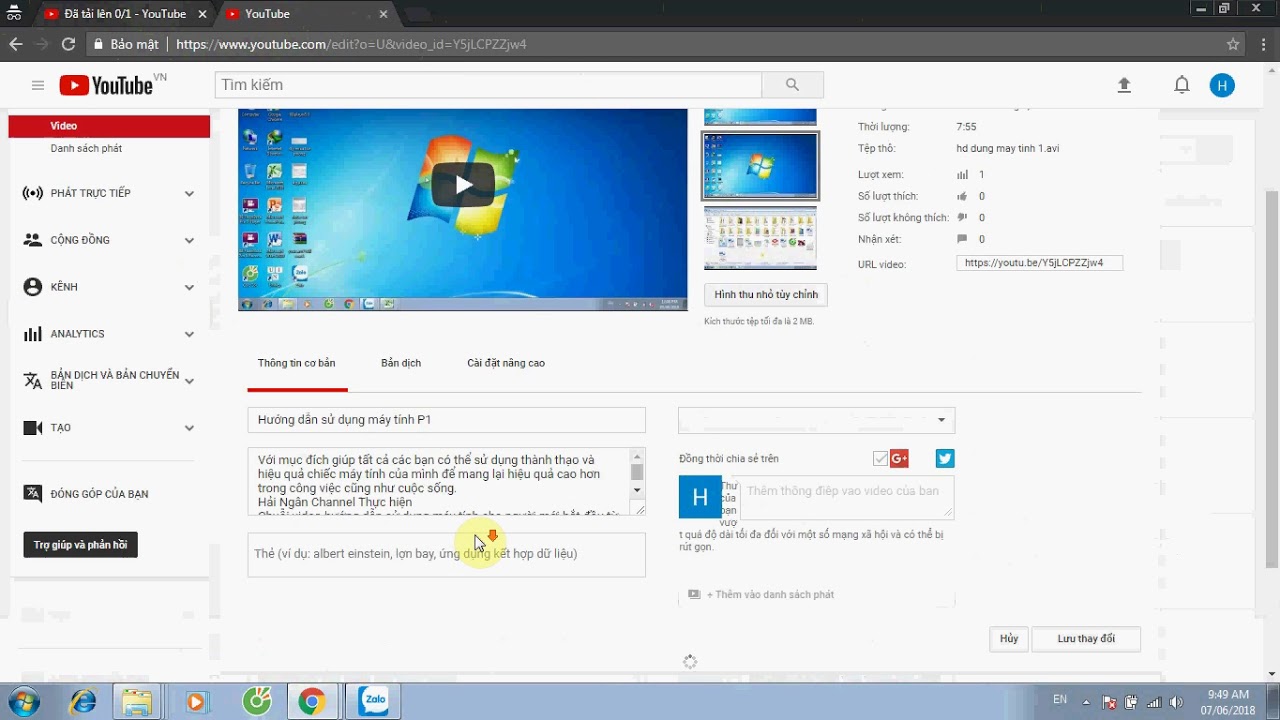The height and width of the screenshot is (720, 1280).
Task: Click the Phát trực tiếp live icon
Action: coord(33,193)
